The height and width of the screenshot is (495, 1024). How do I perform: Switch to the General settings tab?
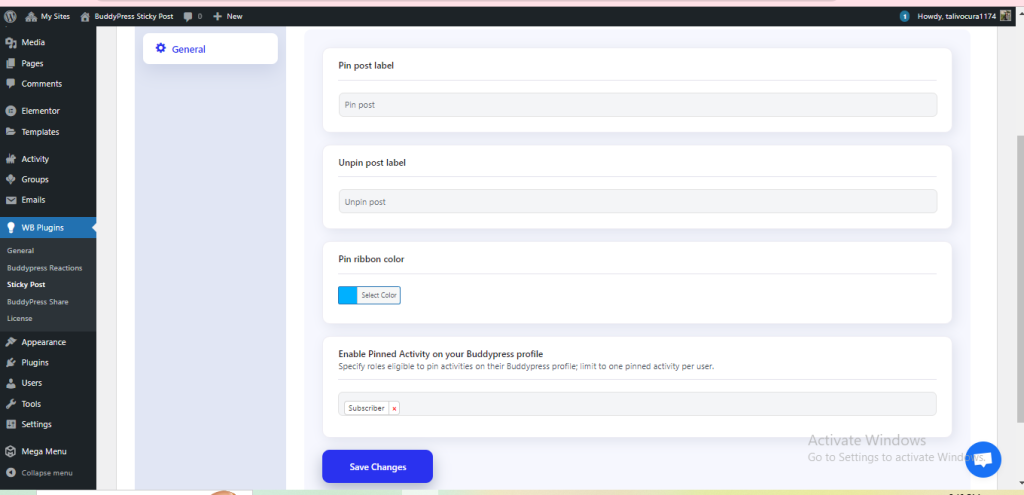(210, 49)
